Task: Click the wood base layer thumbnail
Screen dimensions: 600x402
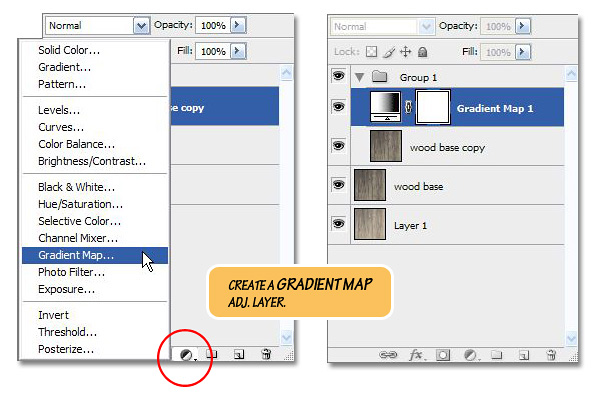Action: [x=370, y=185]
